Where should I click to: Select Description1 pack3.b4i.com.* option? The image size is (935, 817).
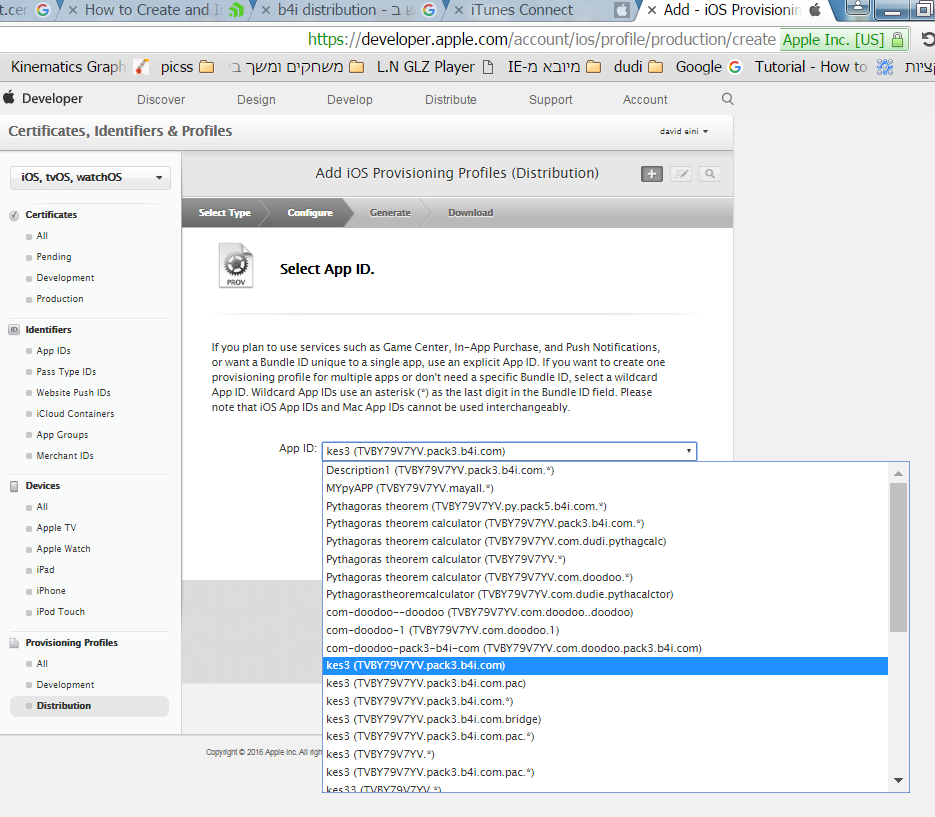click(x=605, y=470)
